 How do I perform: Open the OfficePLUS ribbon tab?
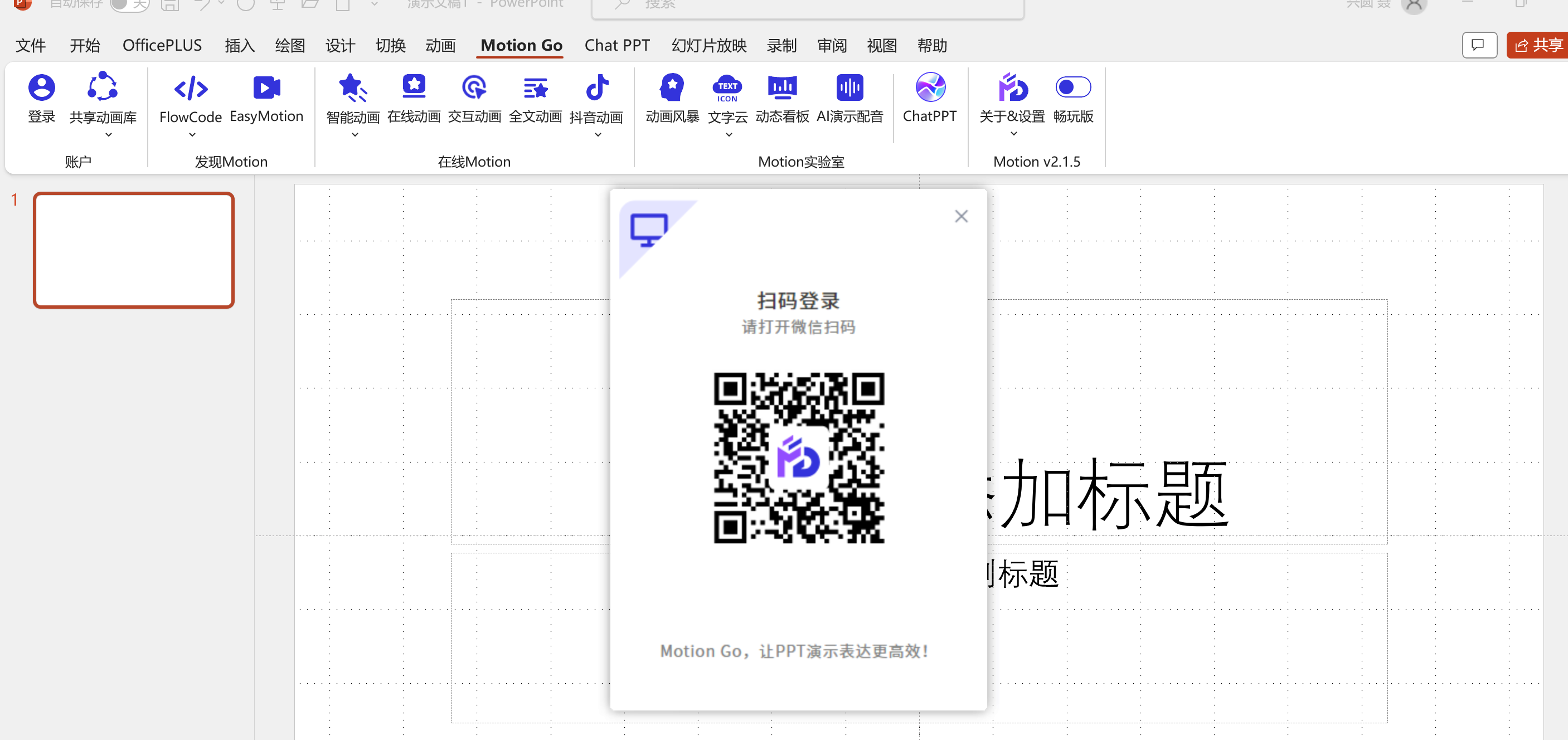pos(162,46)
